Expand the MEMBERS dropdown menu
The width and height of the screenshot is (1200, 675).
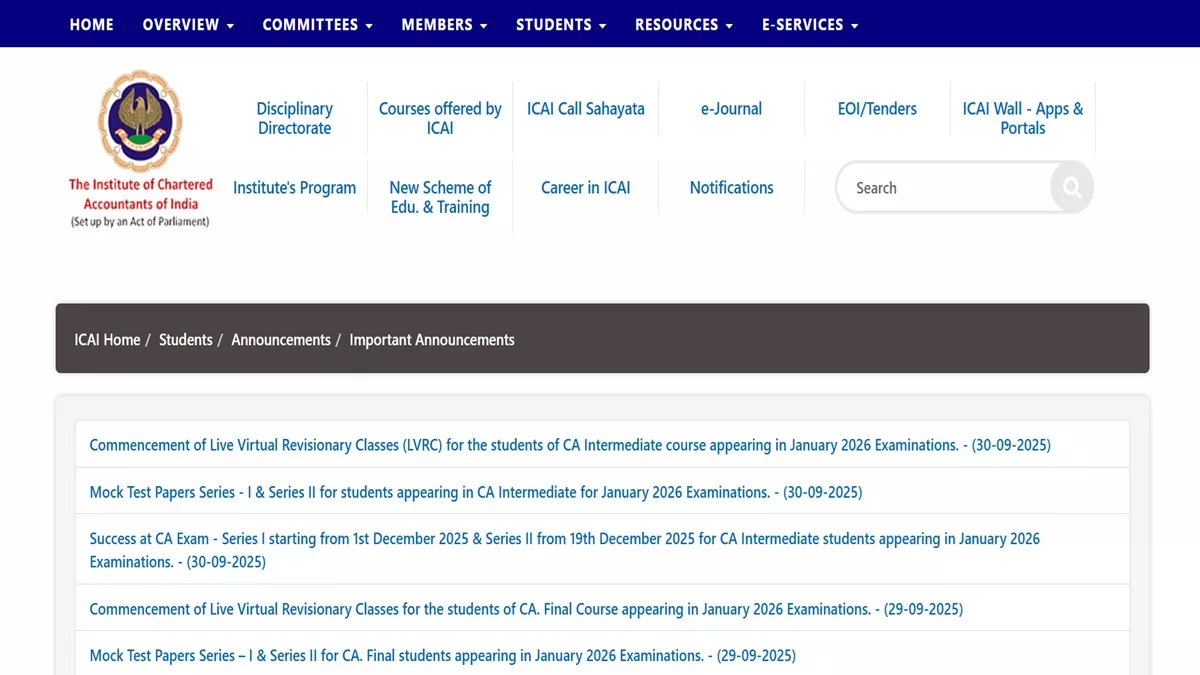pos(444,24)
